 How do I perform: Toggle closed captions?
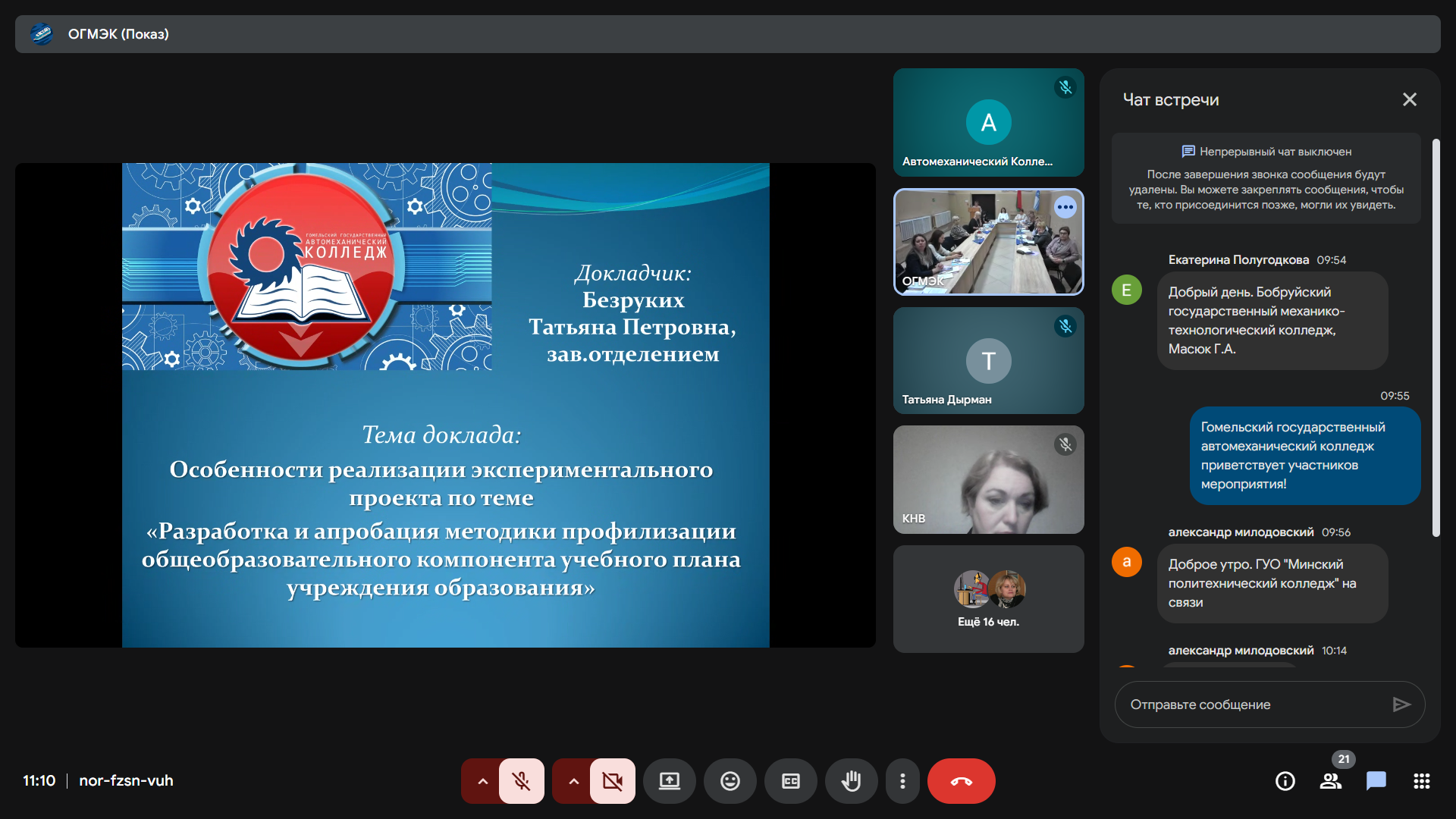(x=790, y=781)
